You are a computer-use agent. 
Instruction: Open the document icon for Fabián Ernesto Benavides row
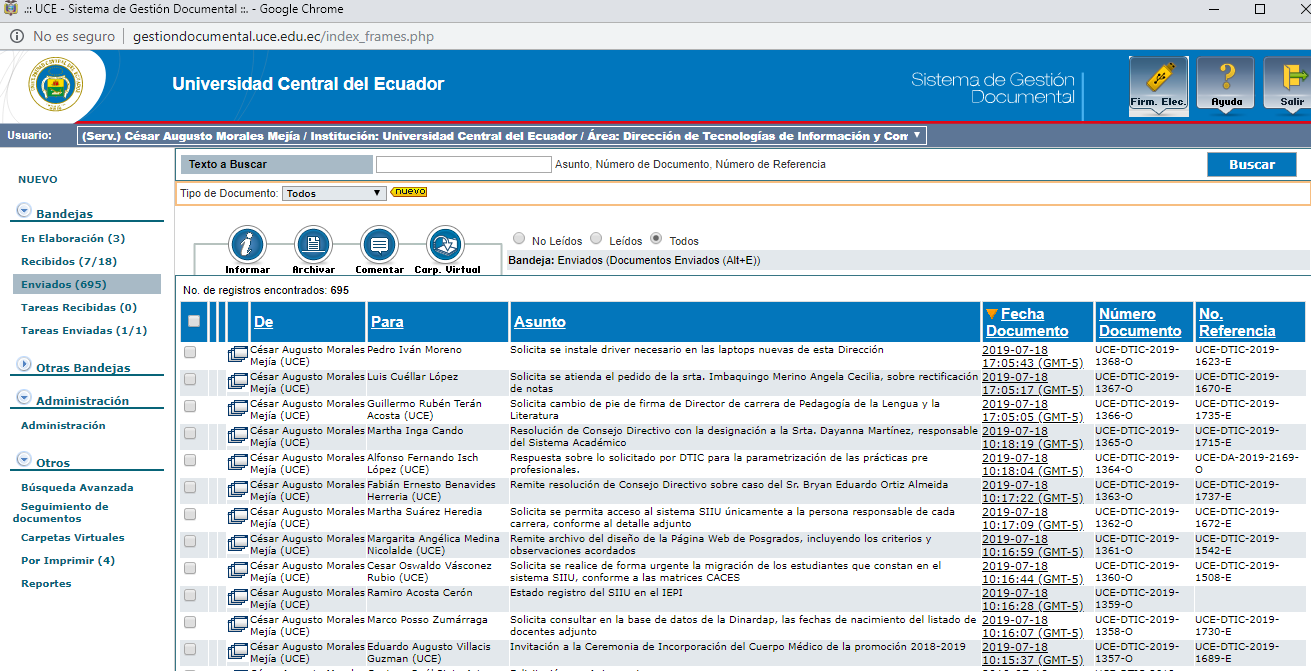coord(238,489)
